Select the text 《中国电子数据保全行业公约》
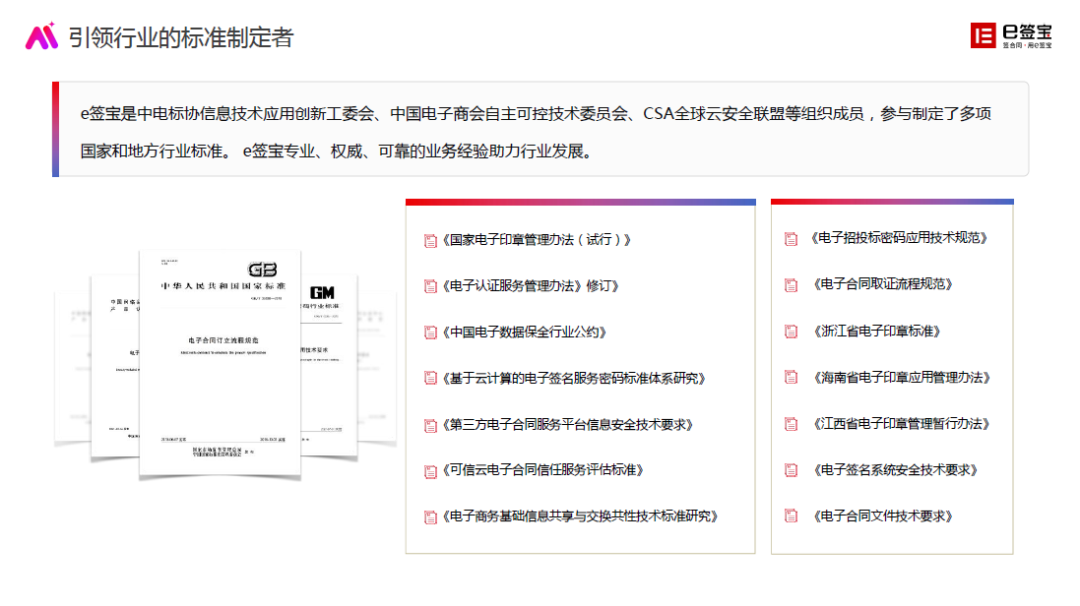The width and height of the screenshot is (1080, 606). (524, 332)
